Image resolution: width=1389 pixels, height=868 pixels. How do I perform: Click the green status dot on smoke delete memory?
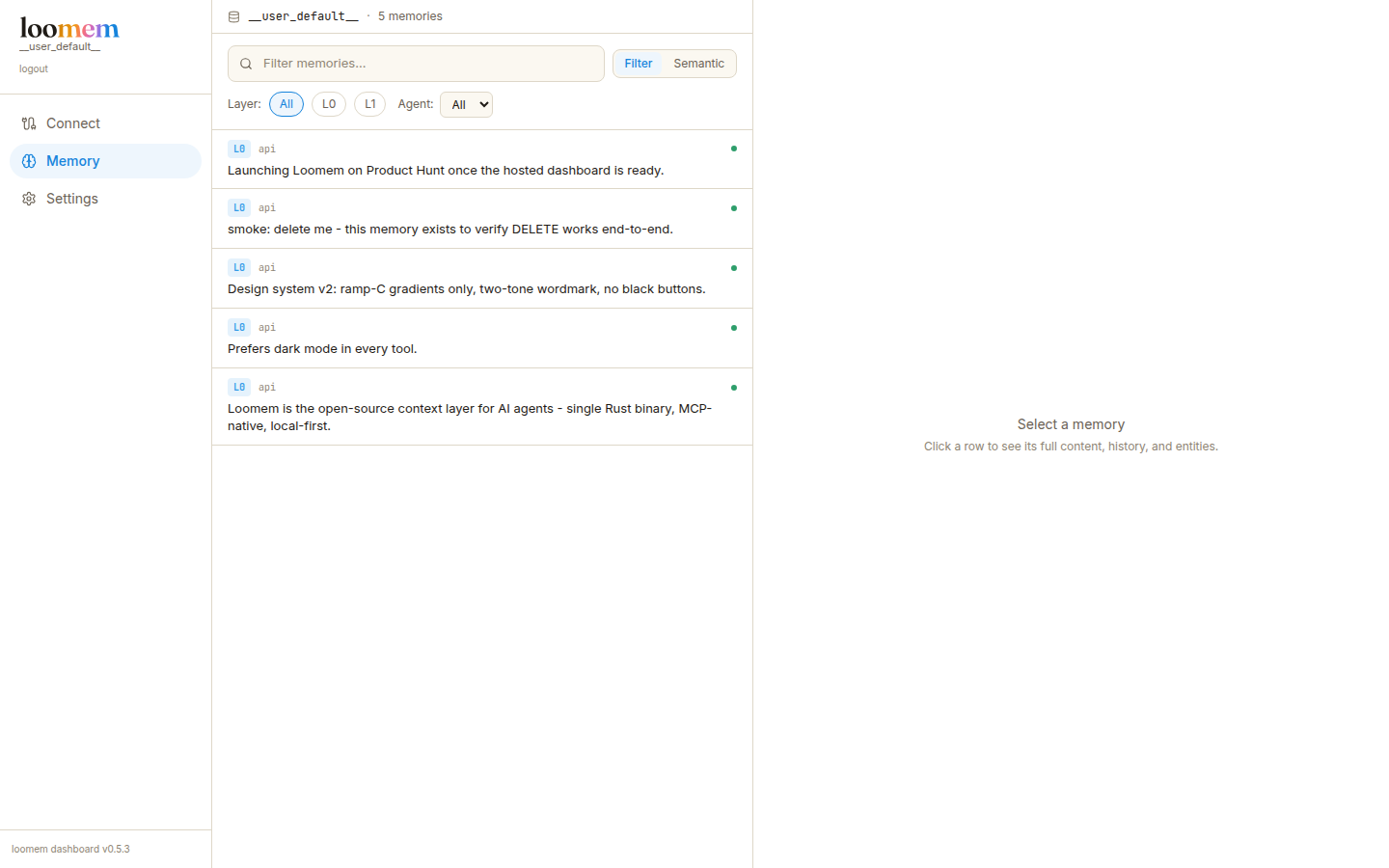click(734, 208)
